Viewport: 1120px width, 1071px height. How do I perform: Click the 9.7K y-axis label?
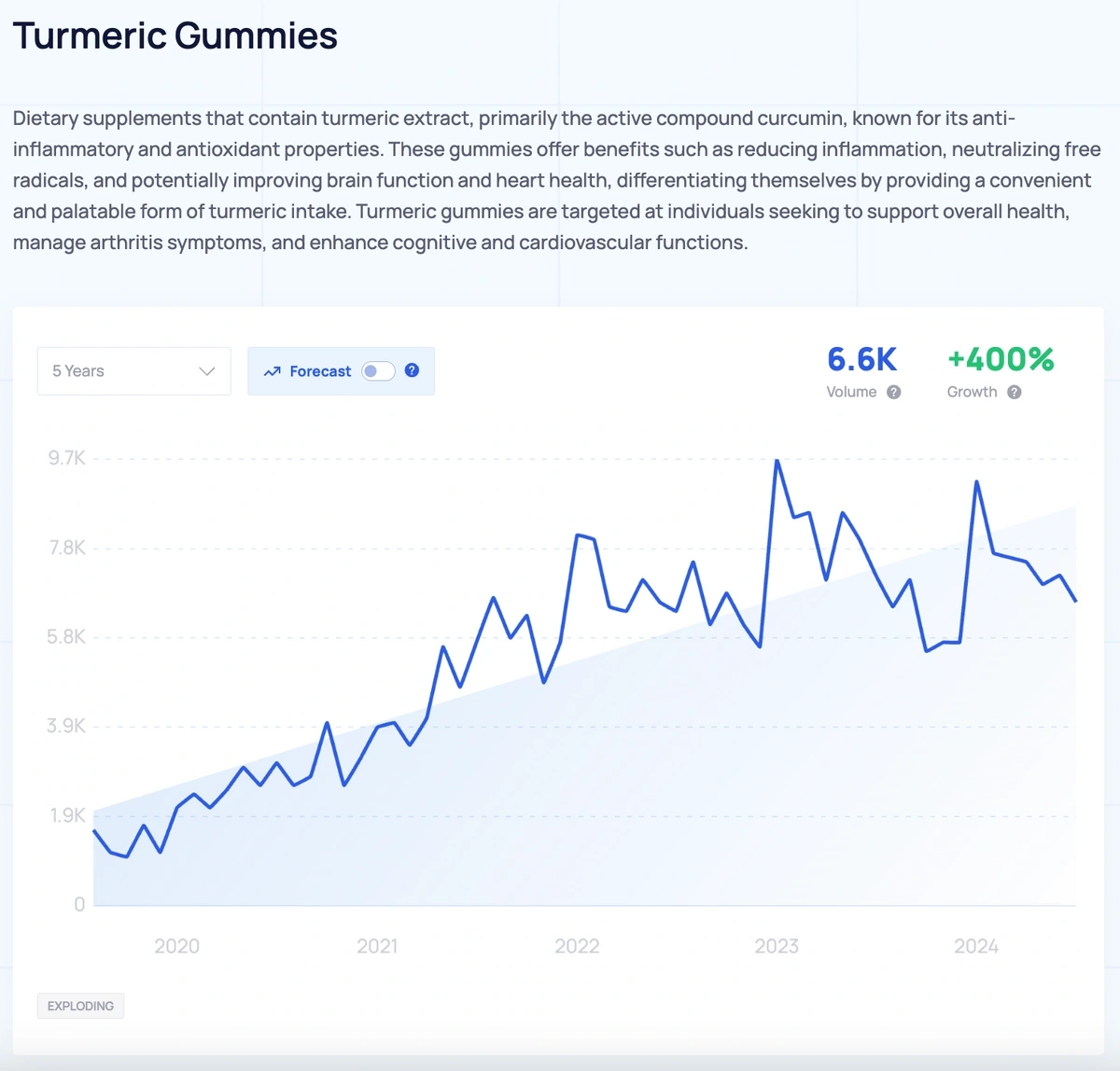[66, 458]
